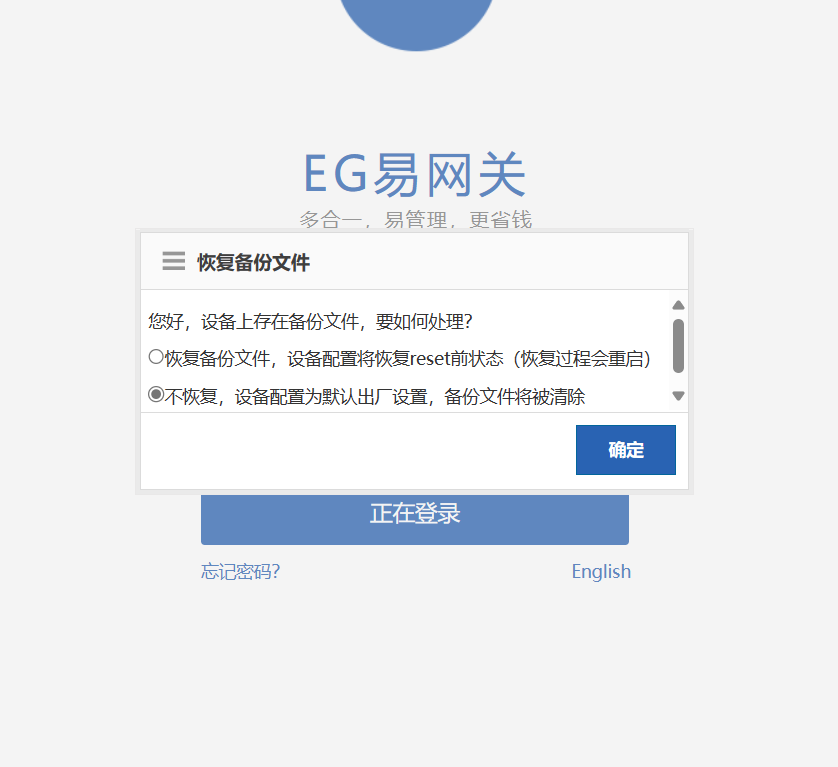This screenshot has width=838, height=767.
Task: Click the empty footer area left of 确定
Action: (358, 451)
